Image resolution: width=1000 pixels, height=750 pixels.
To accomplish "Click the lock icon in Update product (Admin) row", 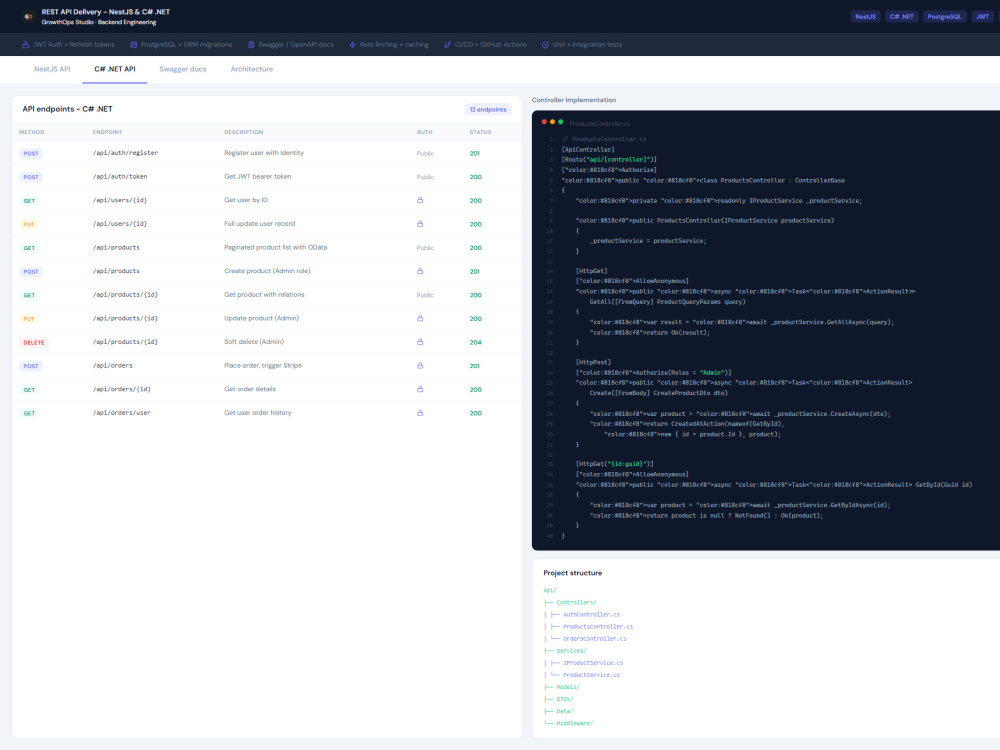I will [x=420, y=318].
